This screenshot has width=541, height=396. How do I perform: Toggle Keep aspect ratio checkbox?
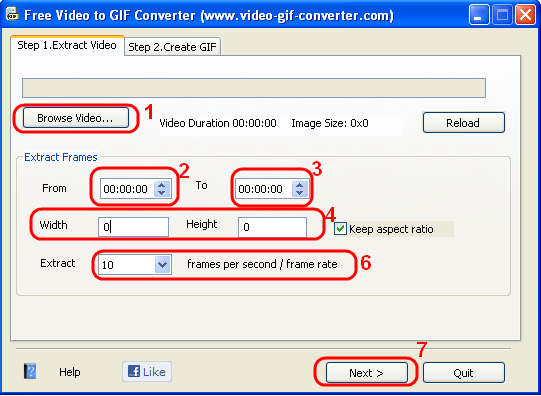[340, 229]
